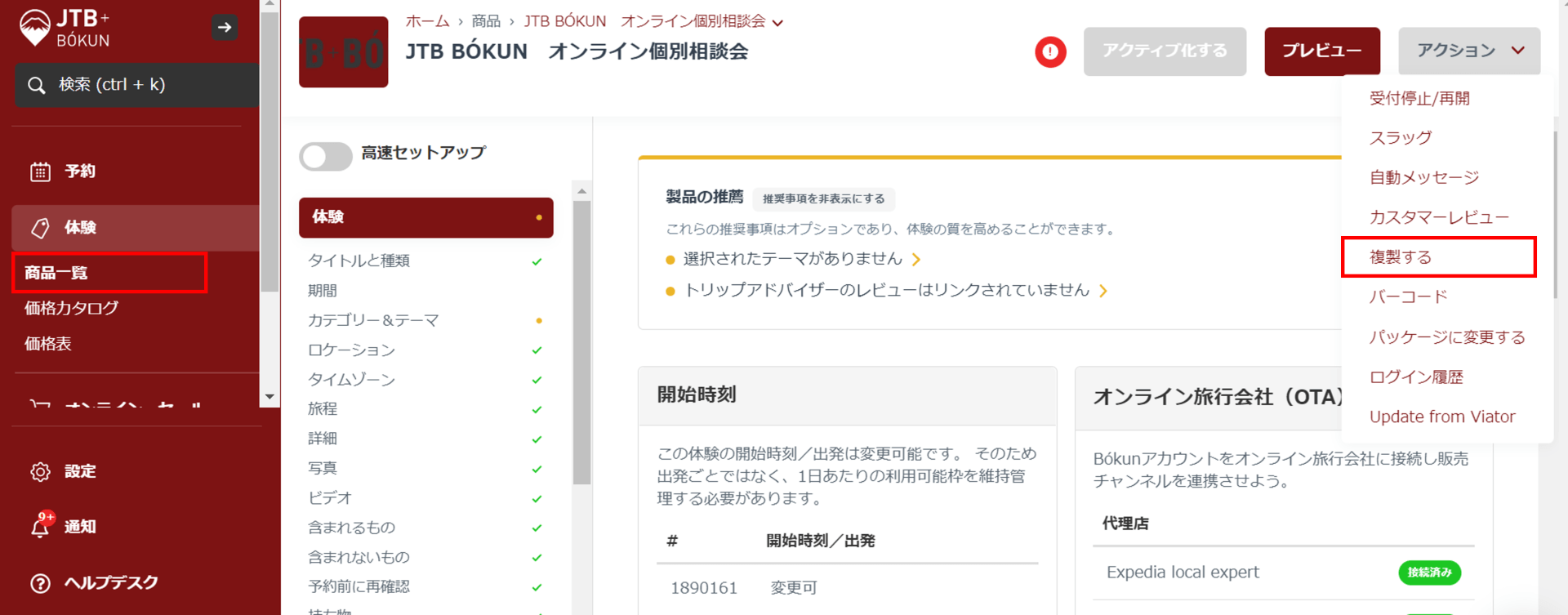
Task: Open 通知 bell icon
Action: pos(40,527)
